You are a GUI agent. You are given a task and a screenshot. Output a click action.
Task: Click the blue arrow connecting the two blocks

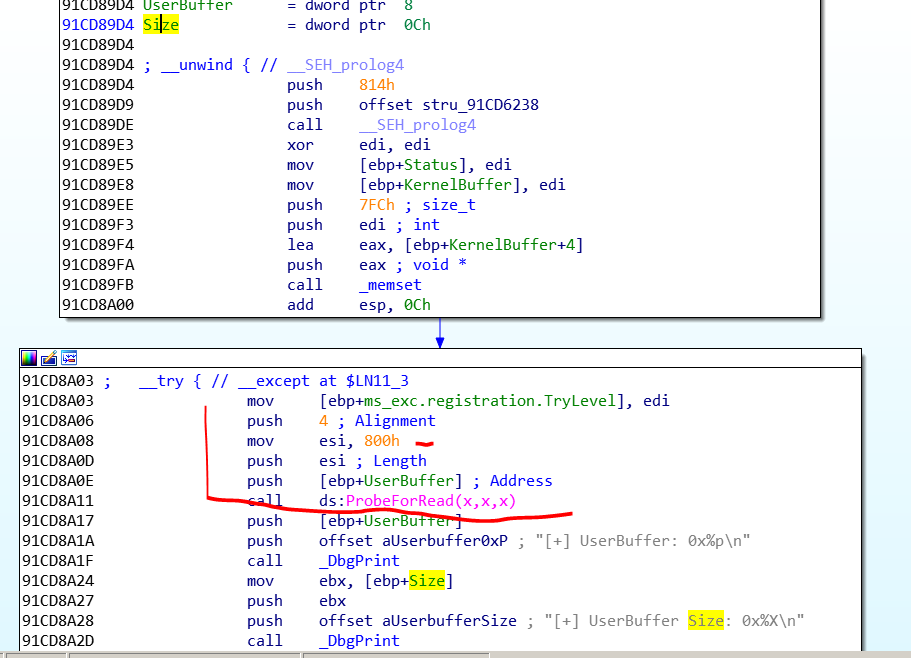pyautogui.click(x=439, y=333)
